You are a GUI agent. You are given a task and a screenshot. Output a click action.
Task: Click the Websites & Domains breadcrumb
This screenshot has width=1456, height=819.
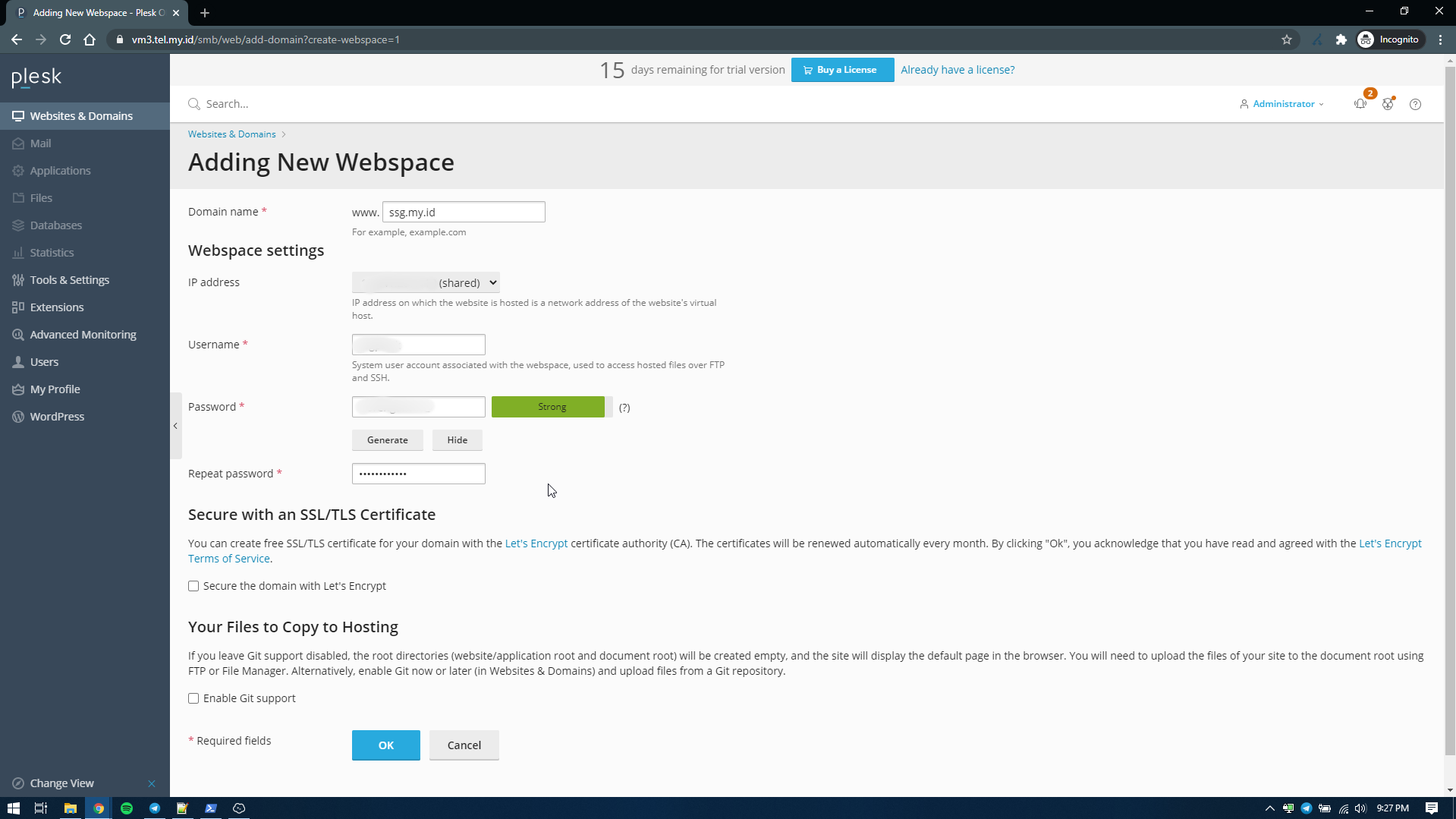[232, 134]
